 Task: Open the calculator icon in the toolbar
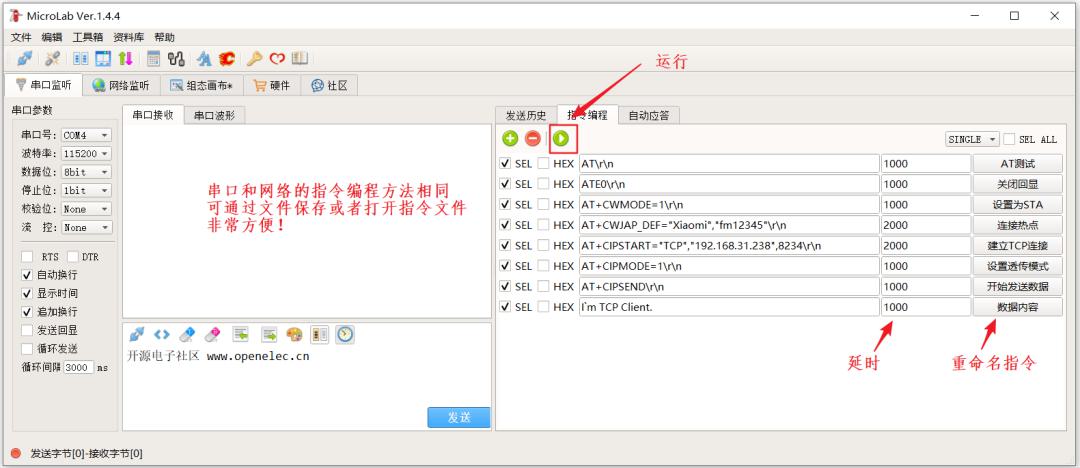(154, 59)
